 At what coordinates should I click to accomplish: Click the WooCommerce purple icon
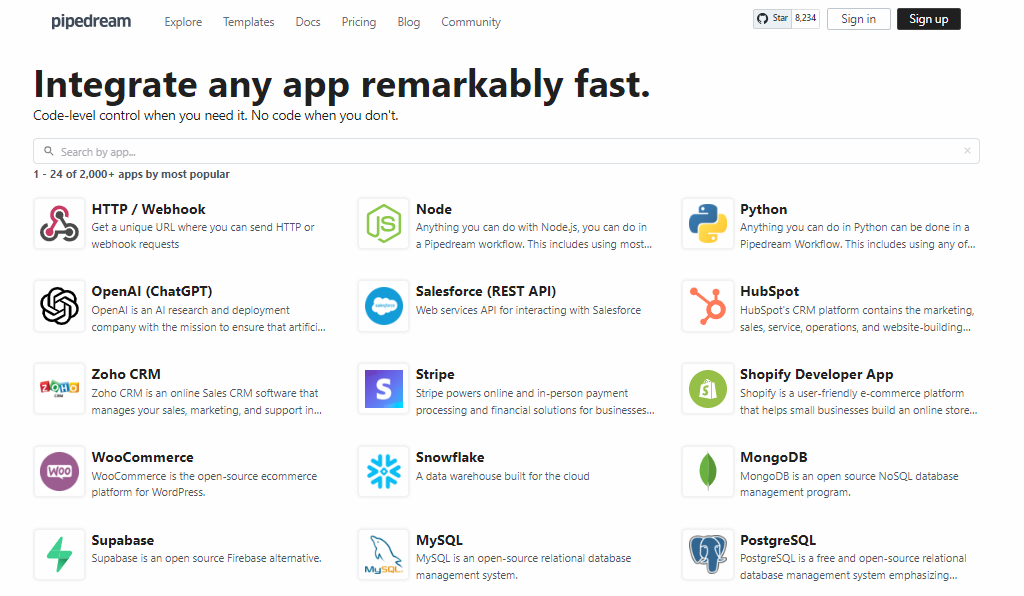[x=59, y=471]
